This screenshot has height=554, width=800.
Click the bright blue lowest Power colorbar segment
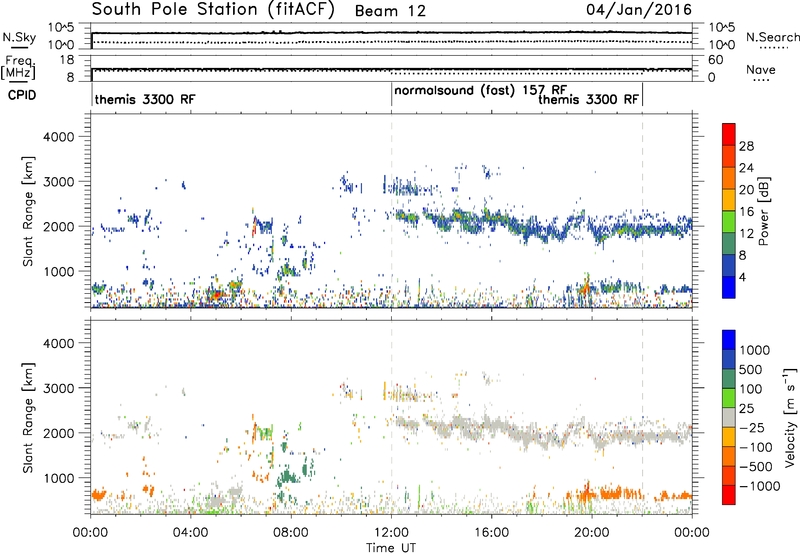tap(729, 287)
